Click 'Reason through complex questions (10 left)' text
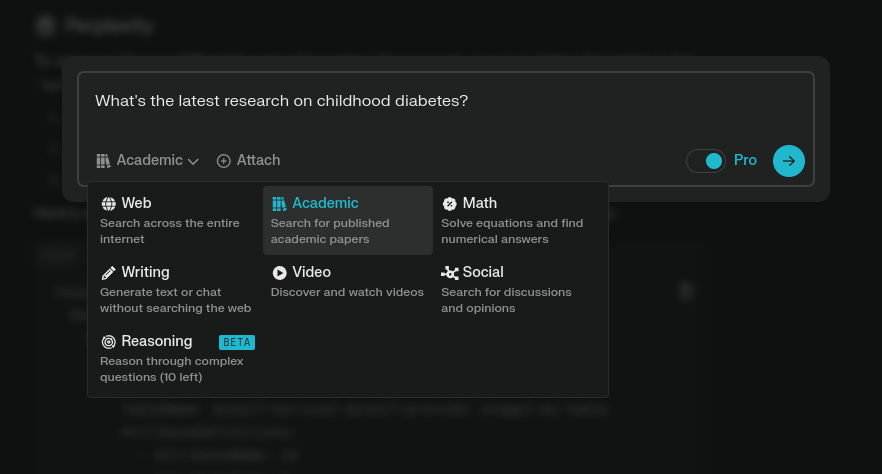 (172, 369)
